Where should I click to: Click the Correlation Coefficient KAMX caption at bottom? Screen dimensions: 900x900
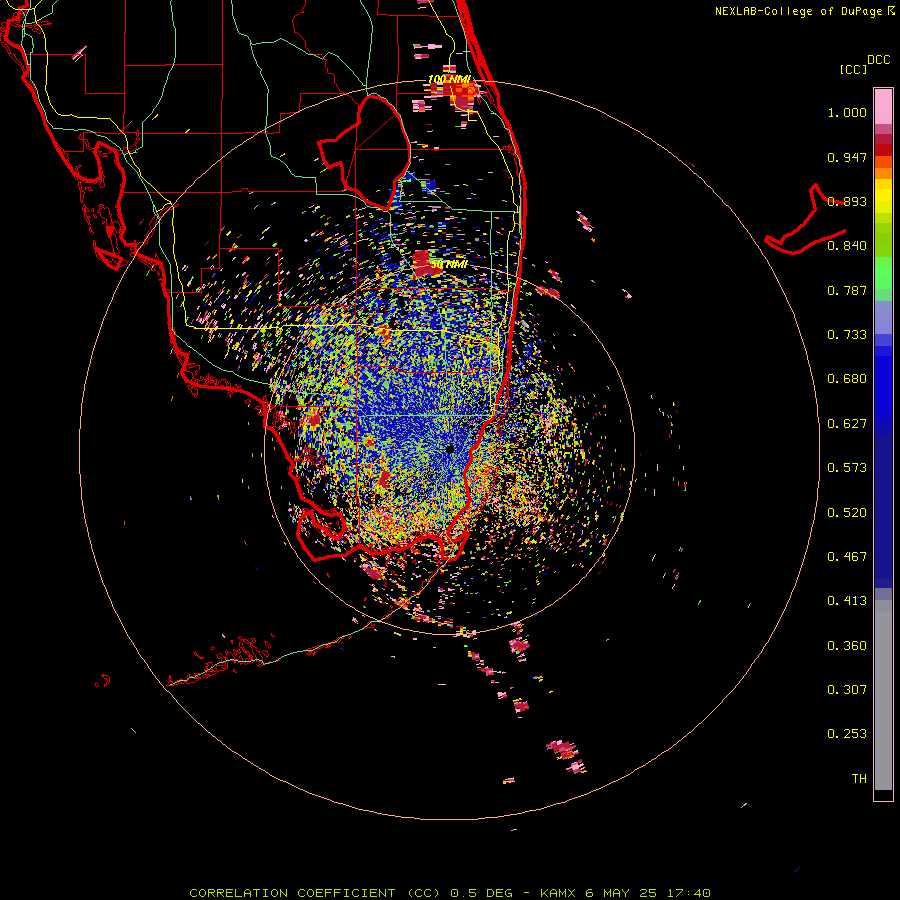[450, 893]
